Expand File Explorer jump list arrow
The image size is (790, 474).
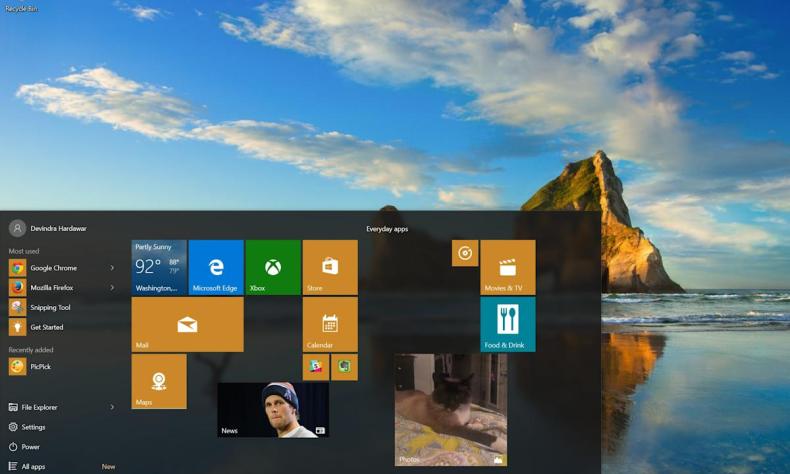(112, 407)
